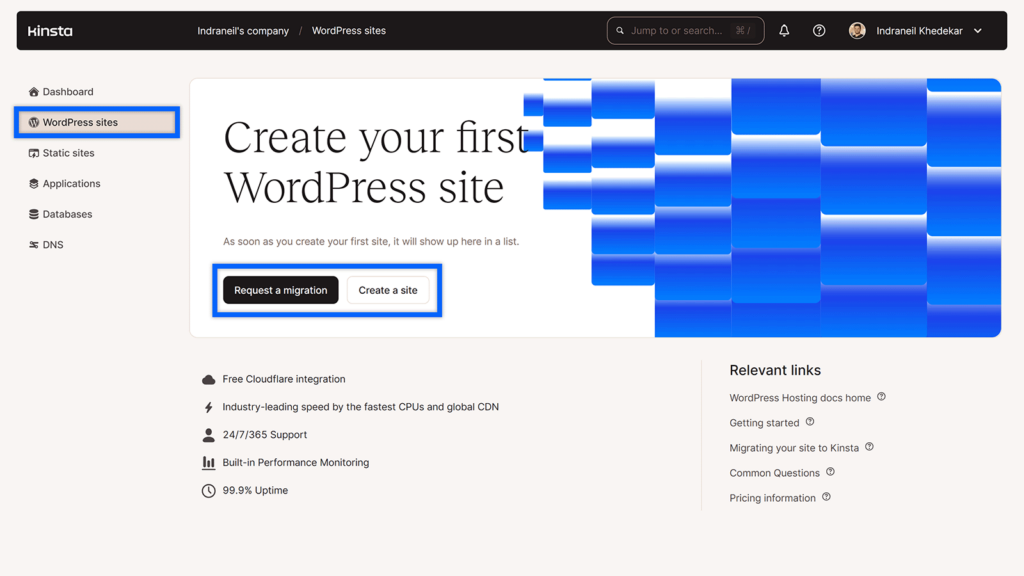Select WordPress sites in sidebar
This screenshot has height=576, width=1024.
[97, 122]
